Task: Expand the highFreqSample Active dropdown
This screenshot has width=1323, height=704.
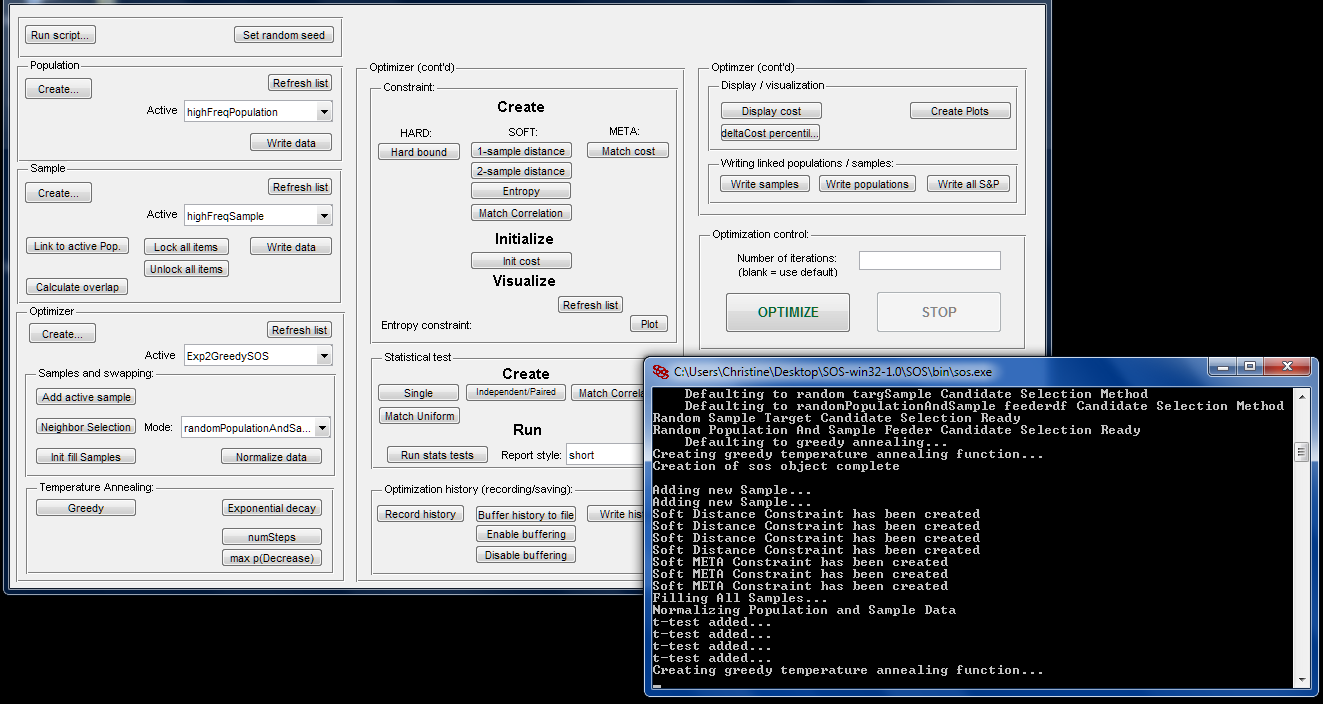Action: tap(323, 216)
